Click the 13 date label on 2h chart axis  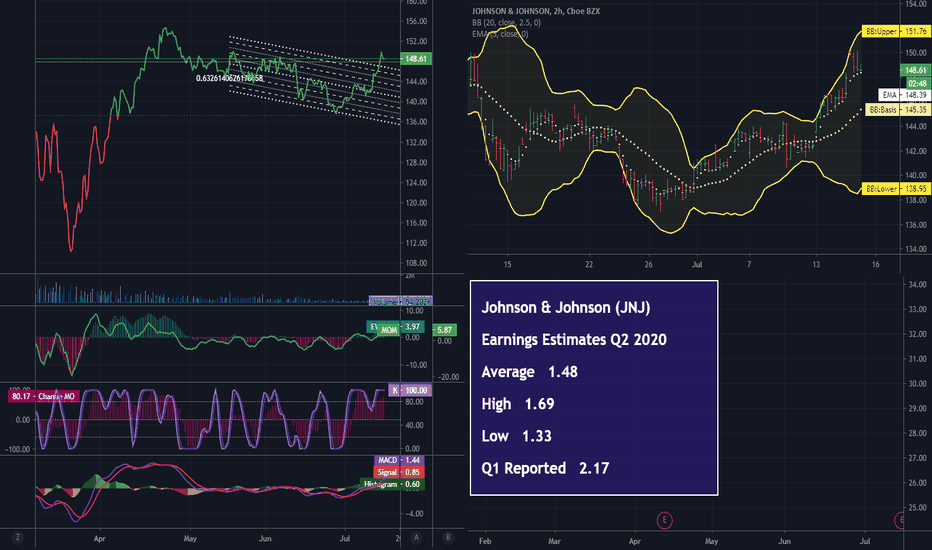[x=816, y=265]
